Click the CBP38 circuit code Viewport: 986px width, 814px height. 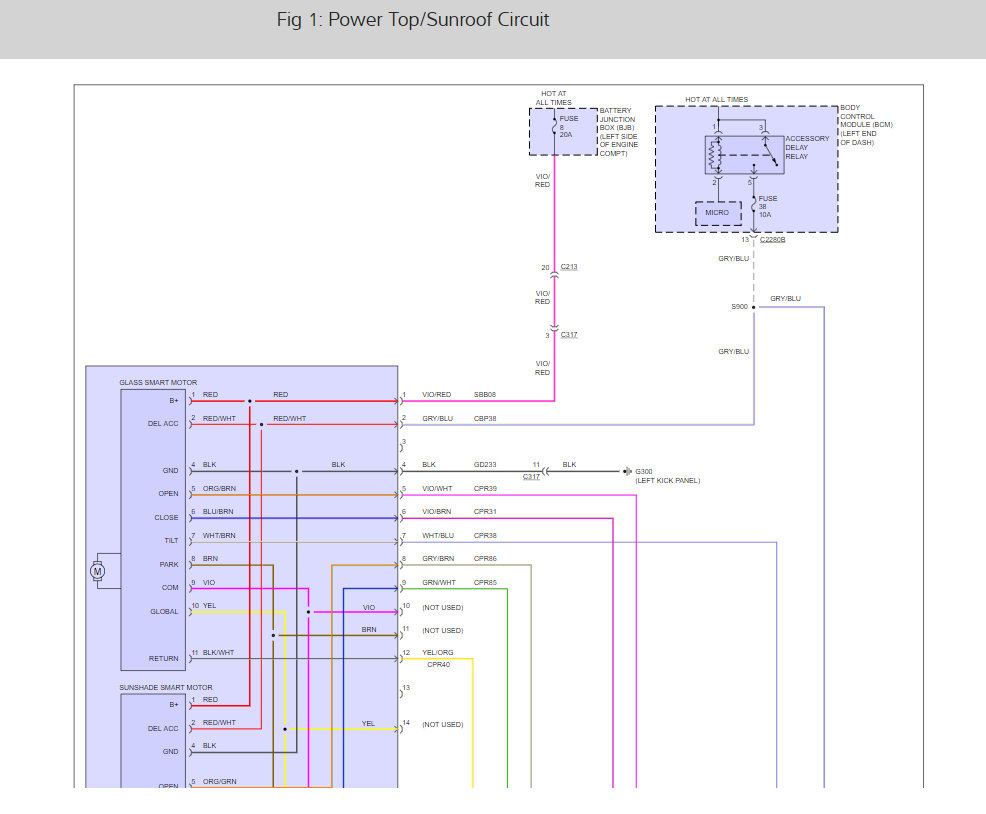pos(485,418)
